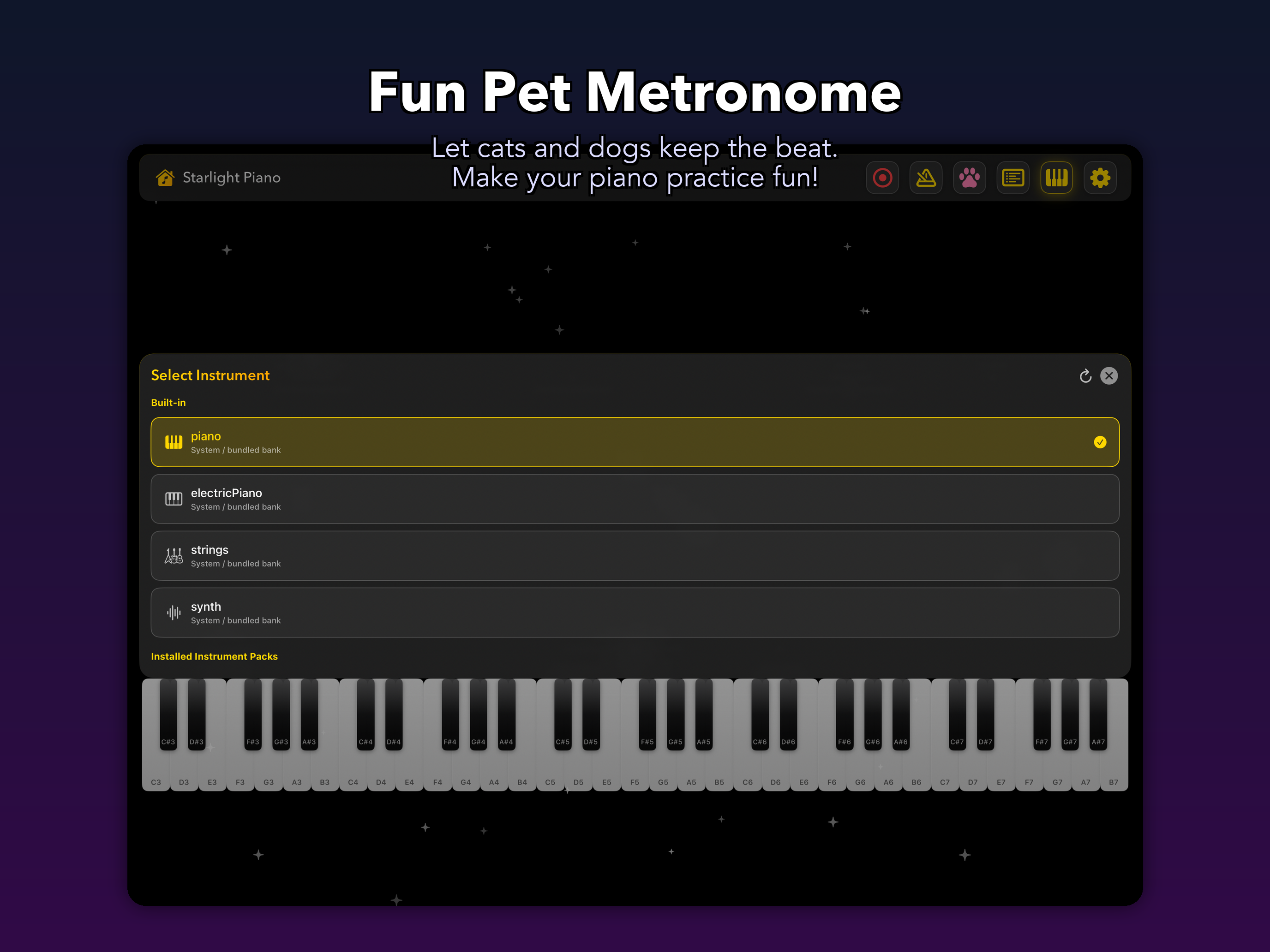Start recording with the red record button
This screenshot has height=952, width=1270.
click(882, 178)
